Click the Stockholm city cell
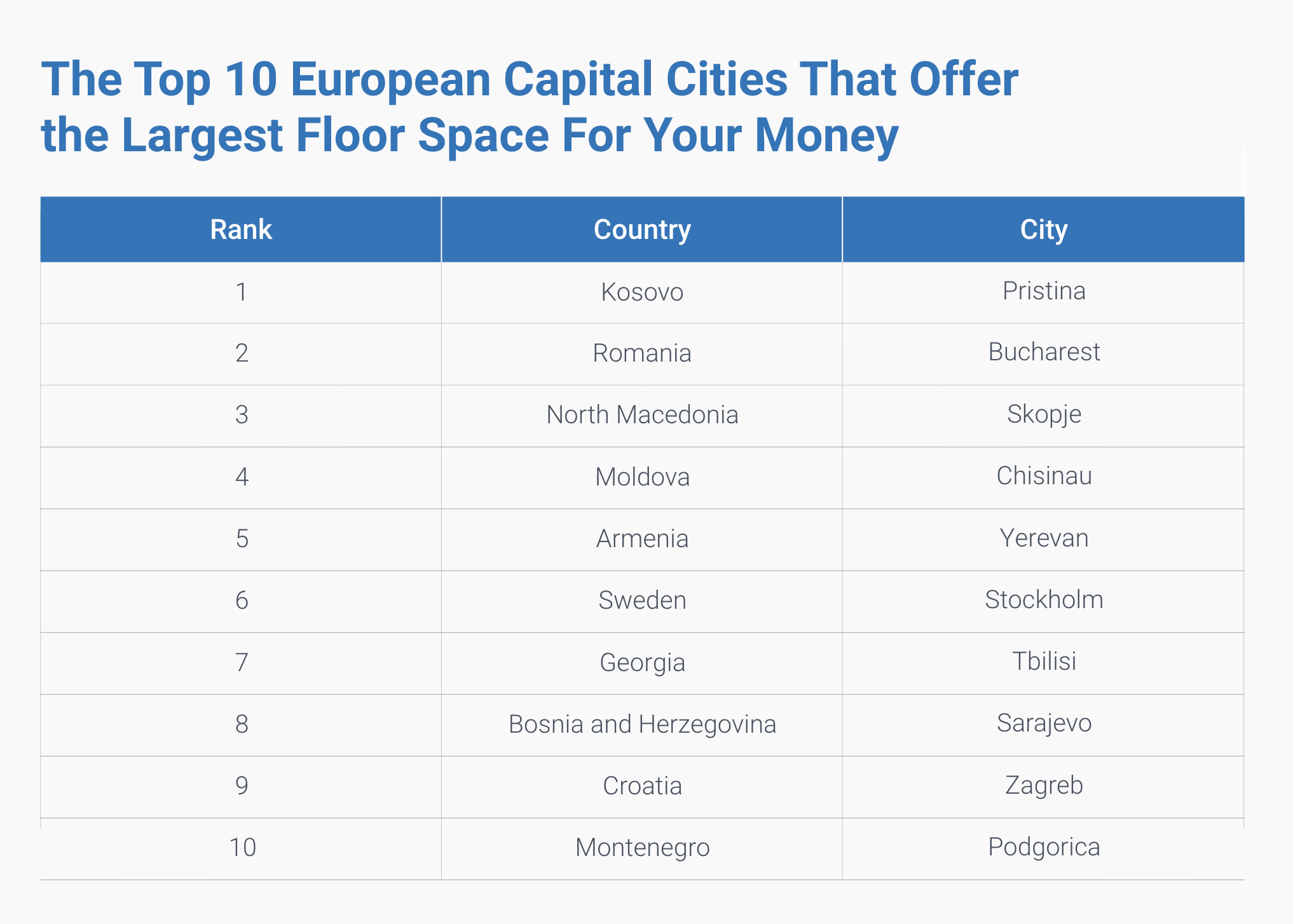 tap(1044, 600)
